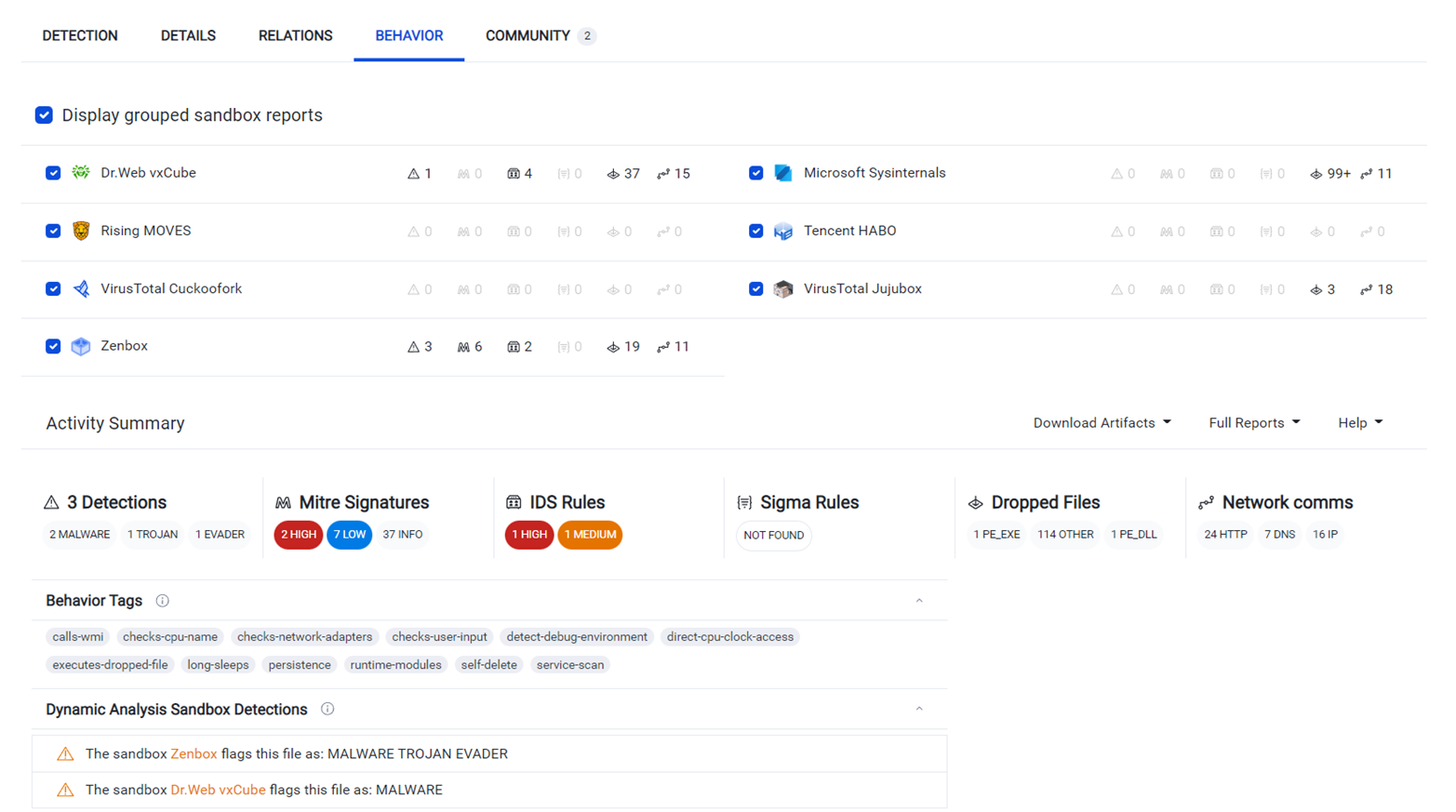Switch to the Relations tab
Viewport: 1456px width, 812px height.
[295, 35]
